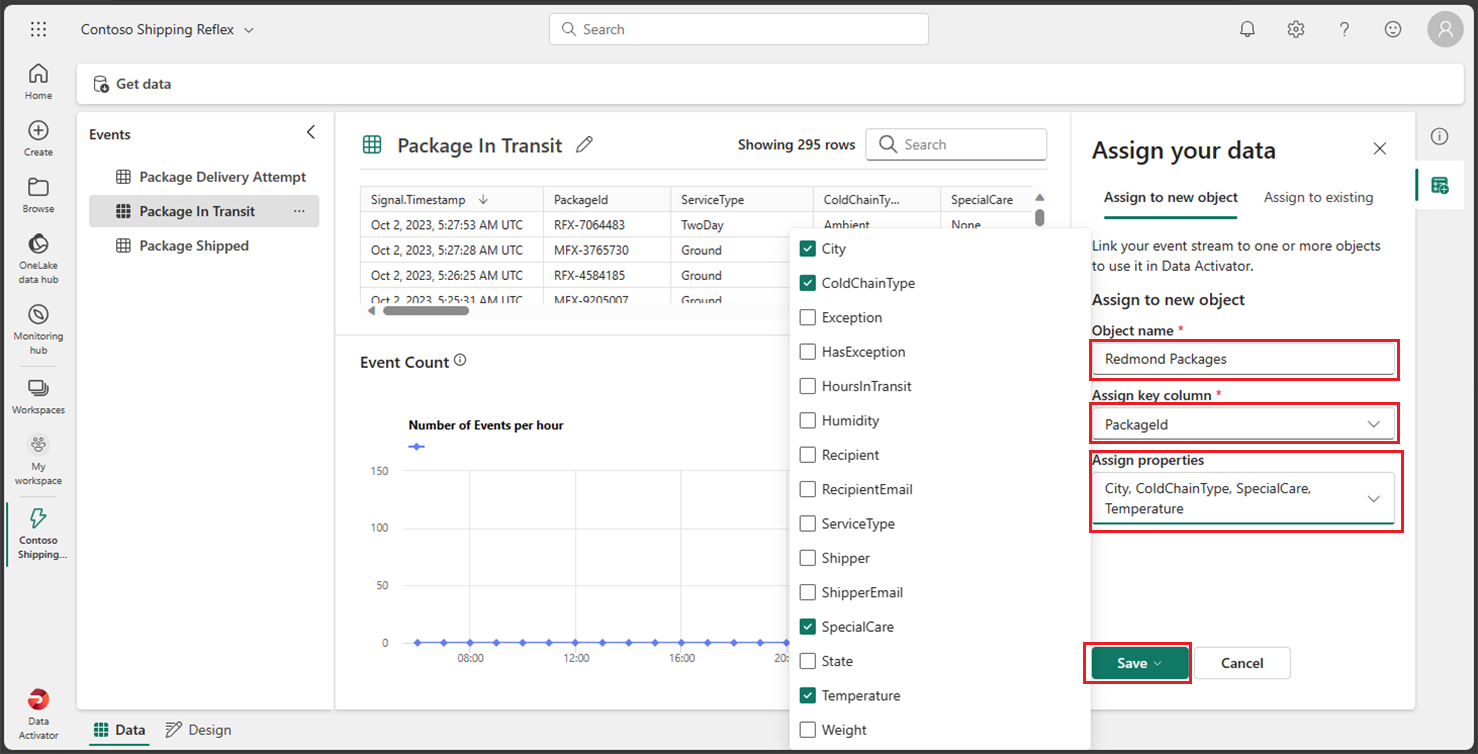This screenshot has height=754, width=1478.
Task: Edit the Package In Transit name pencil
Action: (585, 145)
